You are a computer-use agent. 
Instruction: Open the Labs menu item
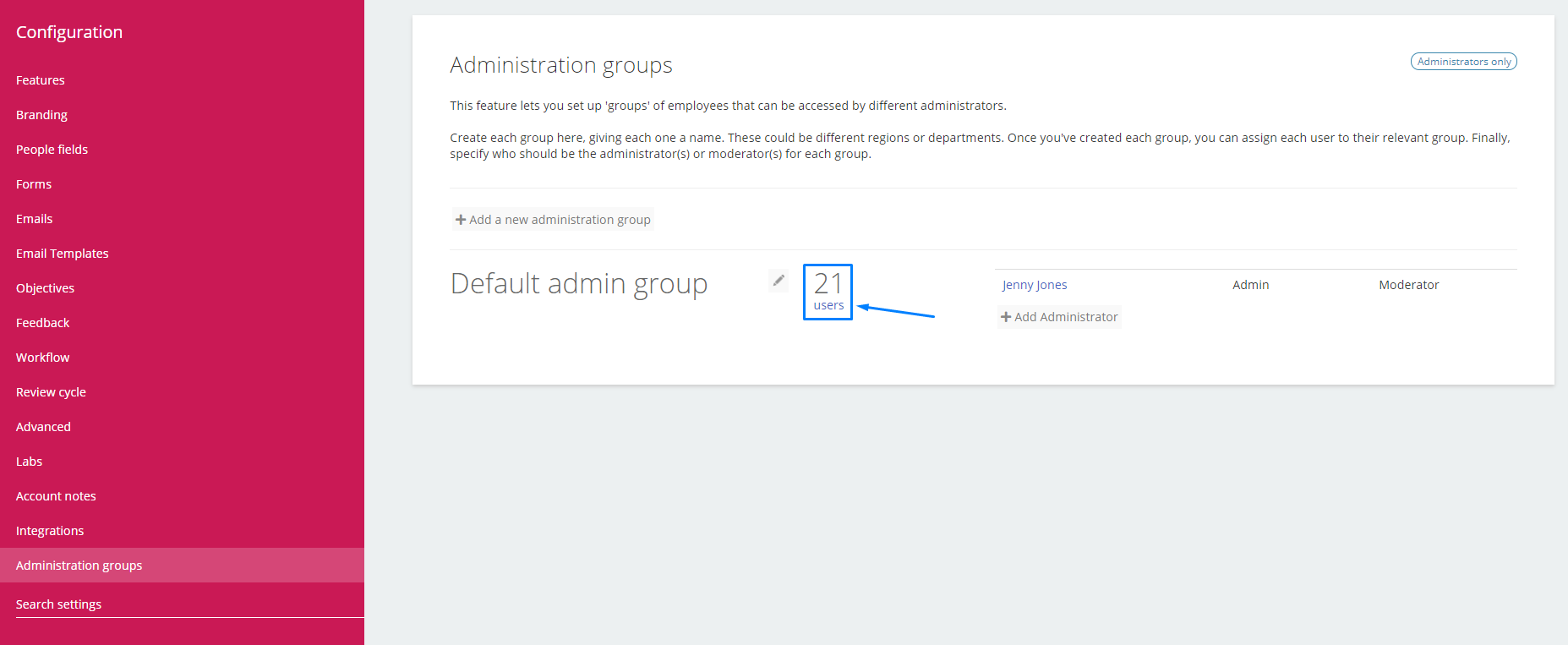point(29,462)
